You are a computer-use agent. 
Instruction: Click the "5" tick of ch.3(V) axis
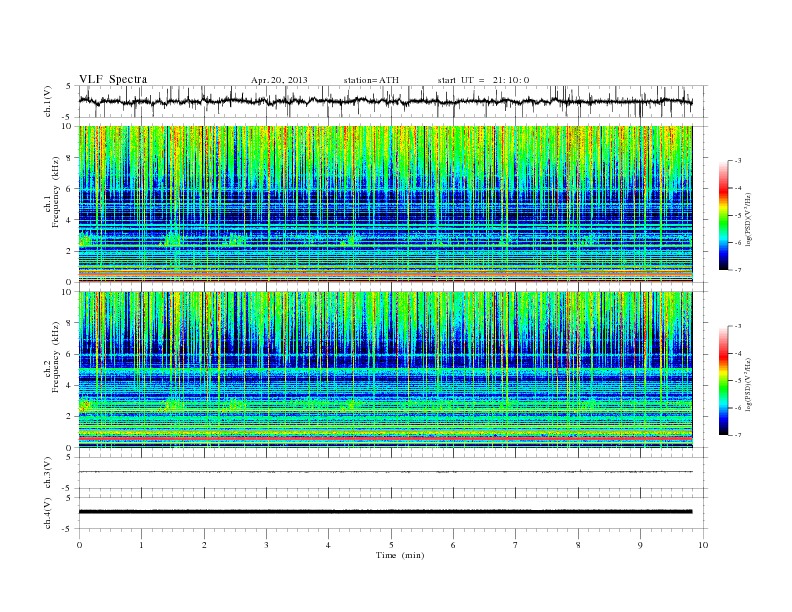[x=70, y=457]
